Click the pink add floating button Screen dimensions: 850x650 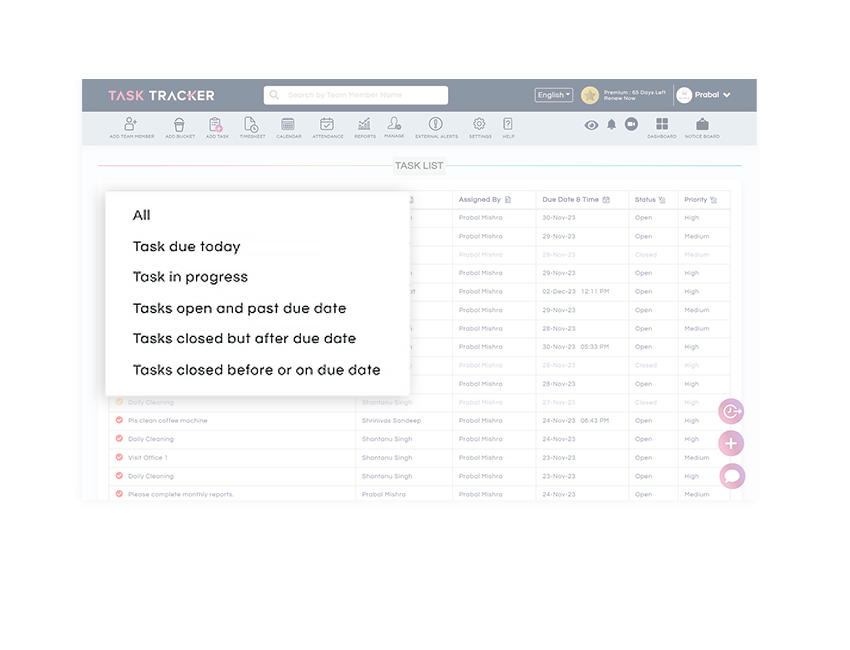pyautogui.click(x=731, y=443)
